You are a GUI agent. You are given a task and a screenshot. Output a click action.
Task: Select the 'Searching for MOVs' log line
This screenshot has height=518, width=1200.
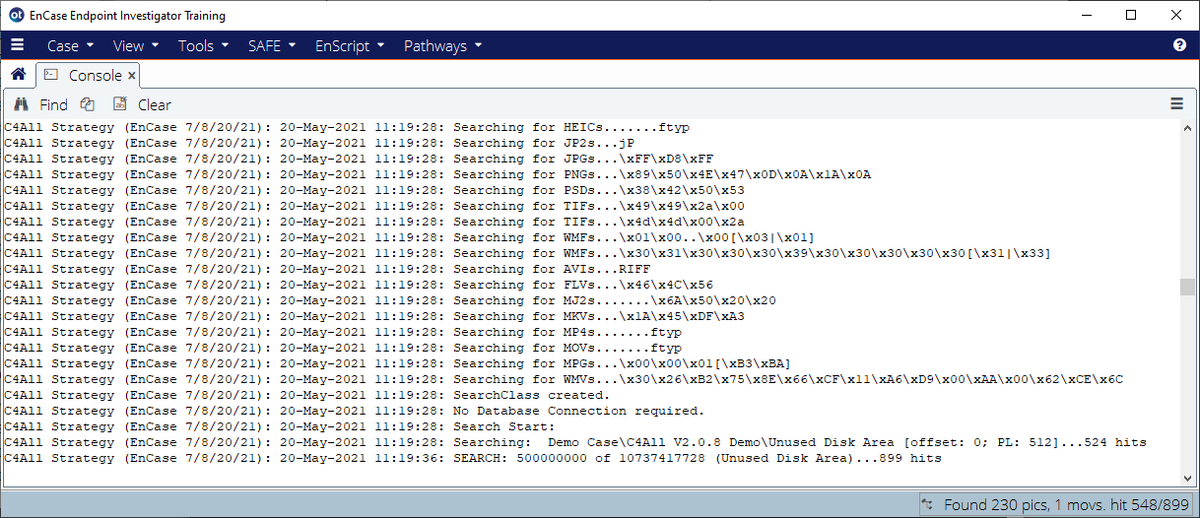pos(344,347)
